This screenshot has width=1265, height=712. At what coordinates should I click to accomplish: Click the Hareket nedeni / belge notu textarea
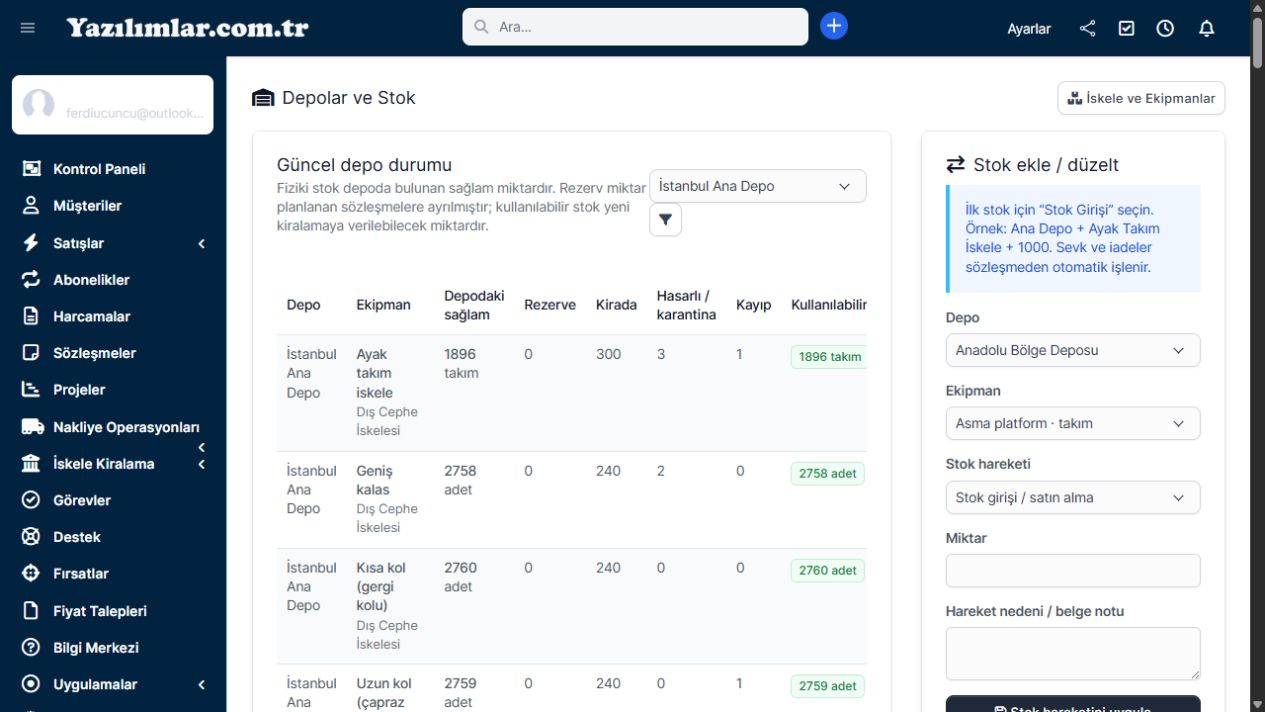point(1073,654)
